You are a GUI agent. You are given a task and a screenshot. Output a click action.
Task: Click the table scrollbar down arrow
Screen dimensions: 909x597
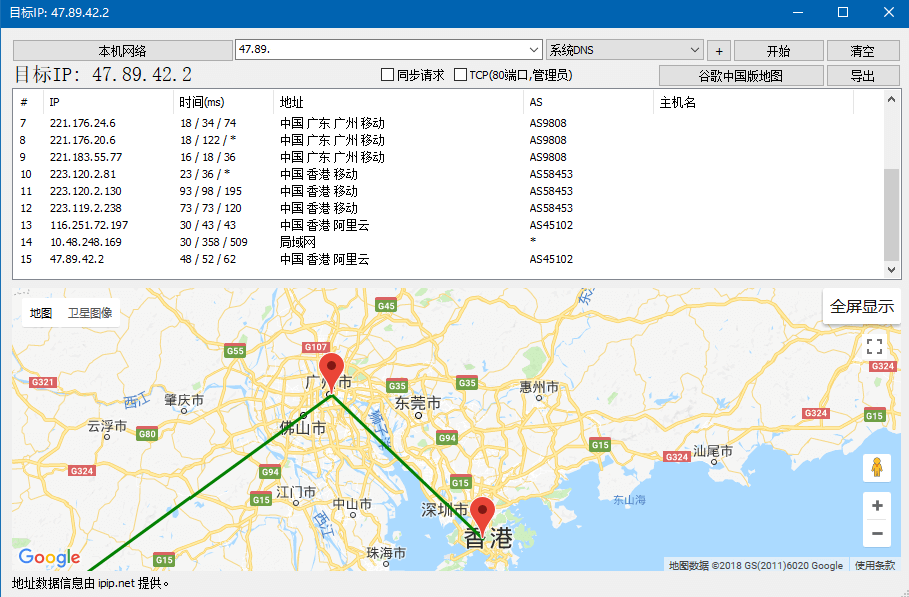coord(891,270)
